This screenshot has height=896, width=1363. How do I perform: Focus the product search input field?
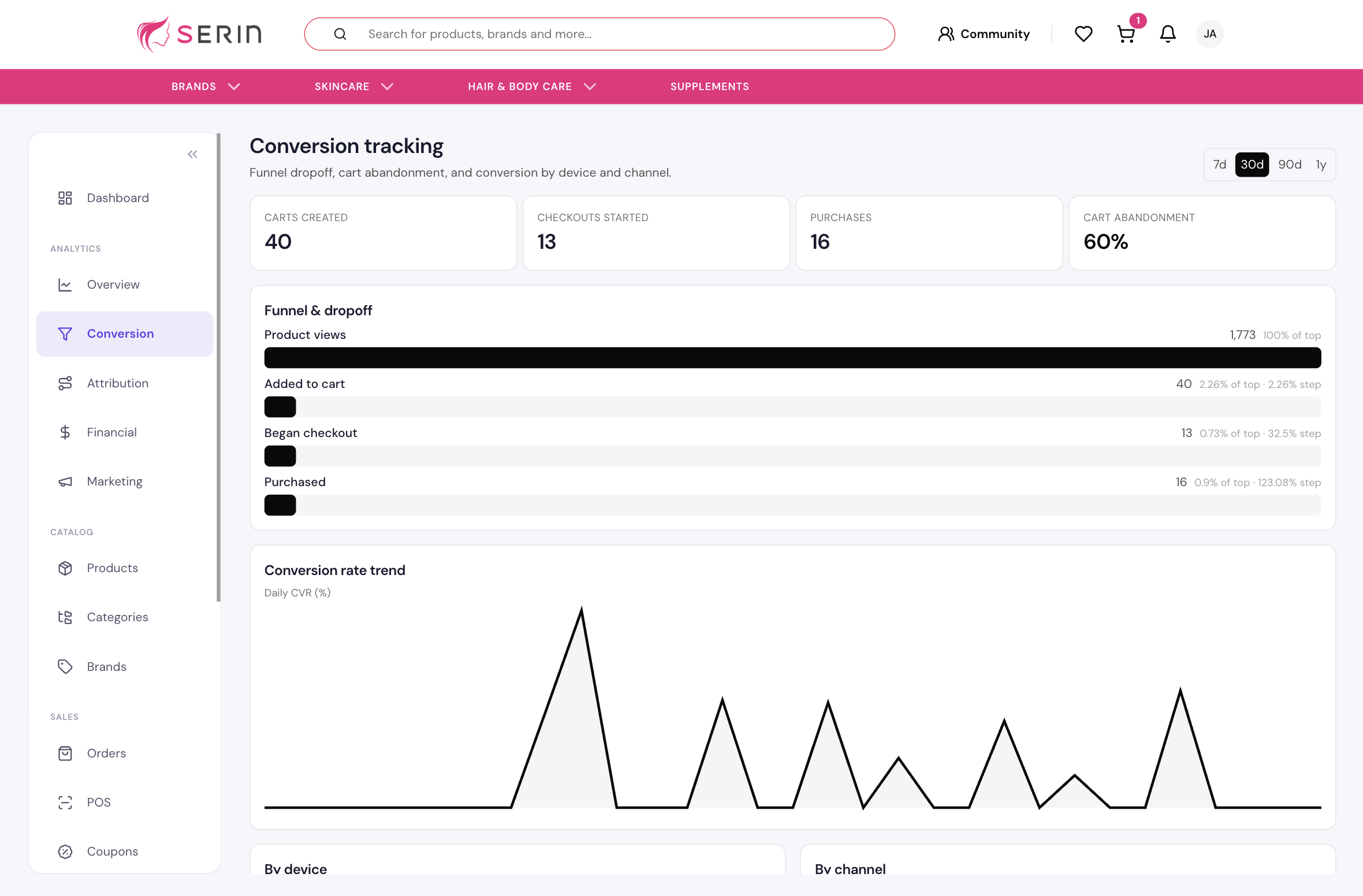[599, 34]
